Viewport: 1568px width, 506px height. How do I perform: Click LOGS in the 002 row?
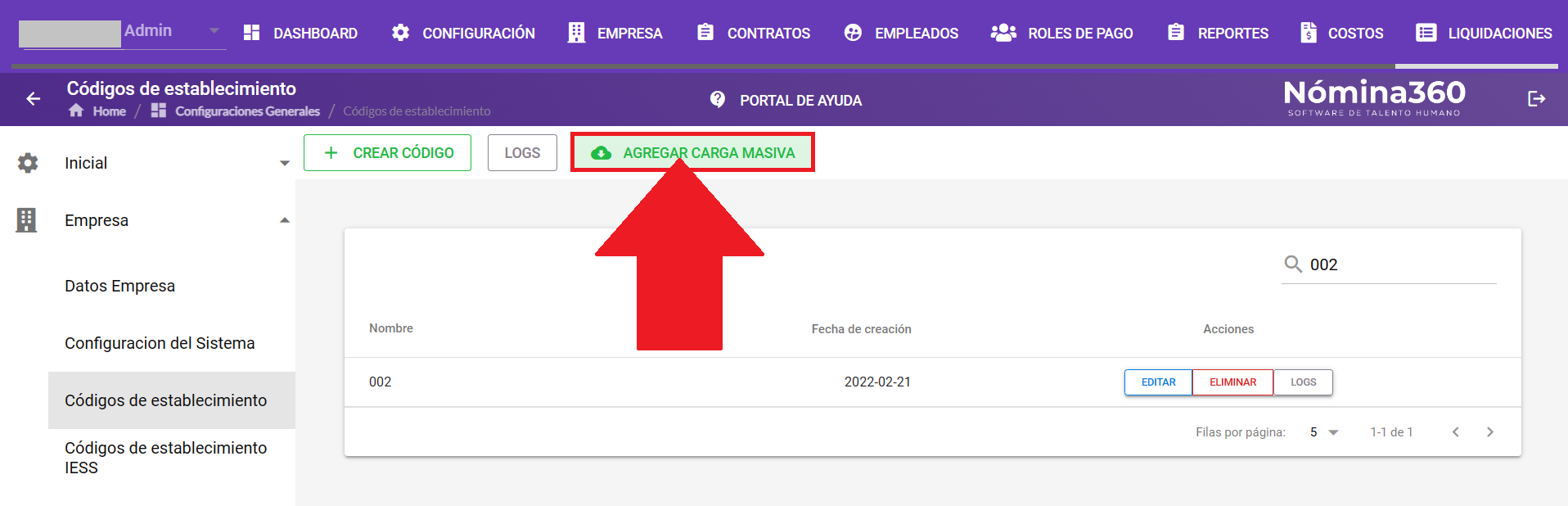(x=1303, y=382)
